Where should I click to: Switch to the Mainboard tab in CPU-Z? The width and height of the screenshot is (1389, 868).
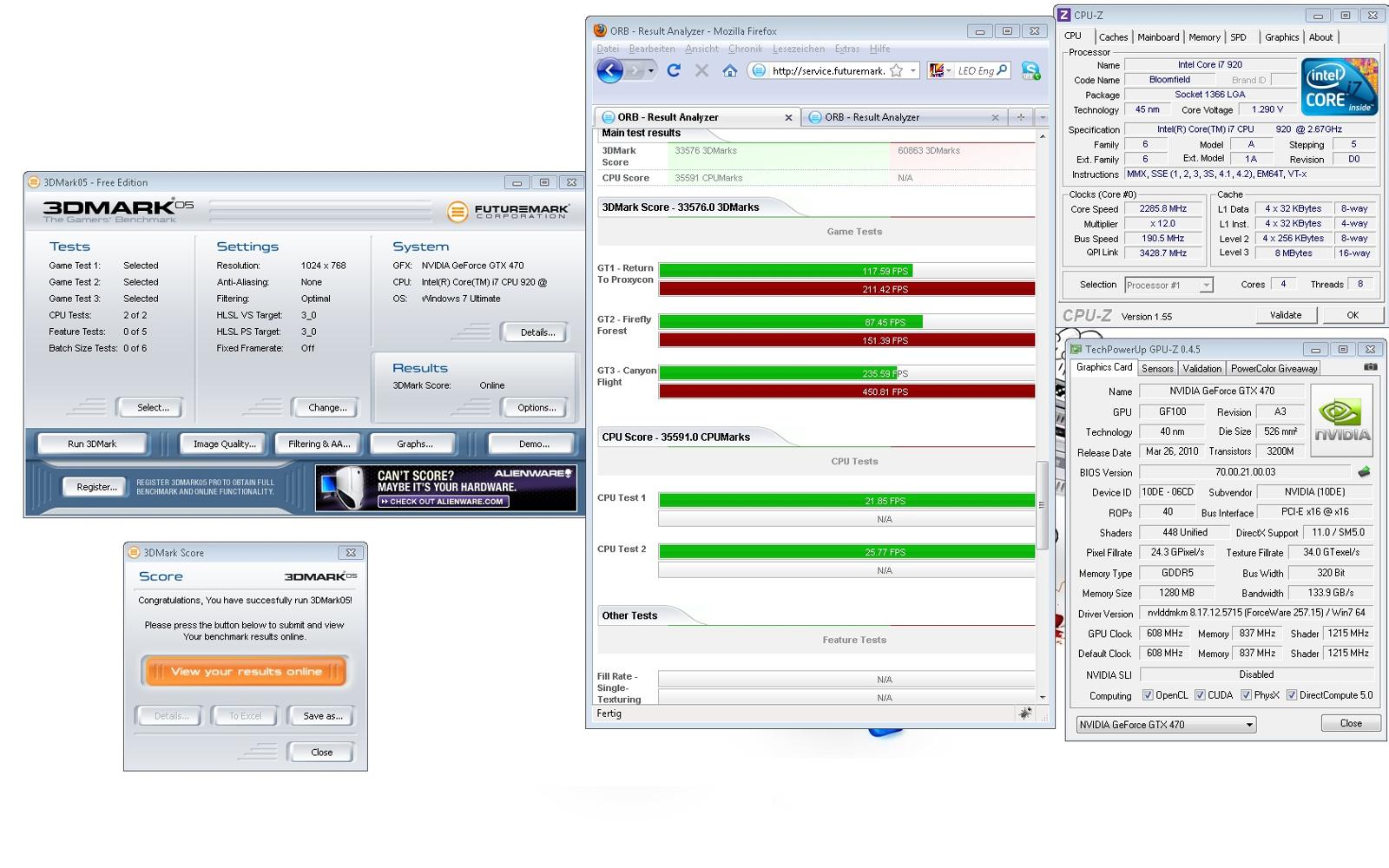click(1158, 37)
